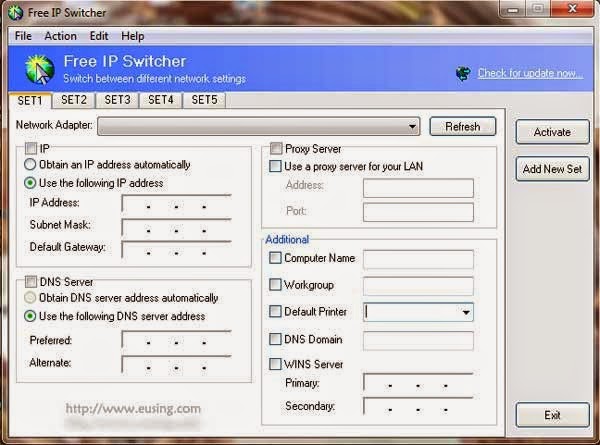Check Use a proxy server for your LAN
Image resolution: width=600 pixels, height=445 pixels.
[x=275, y=166]
